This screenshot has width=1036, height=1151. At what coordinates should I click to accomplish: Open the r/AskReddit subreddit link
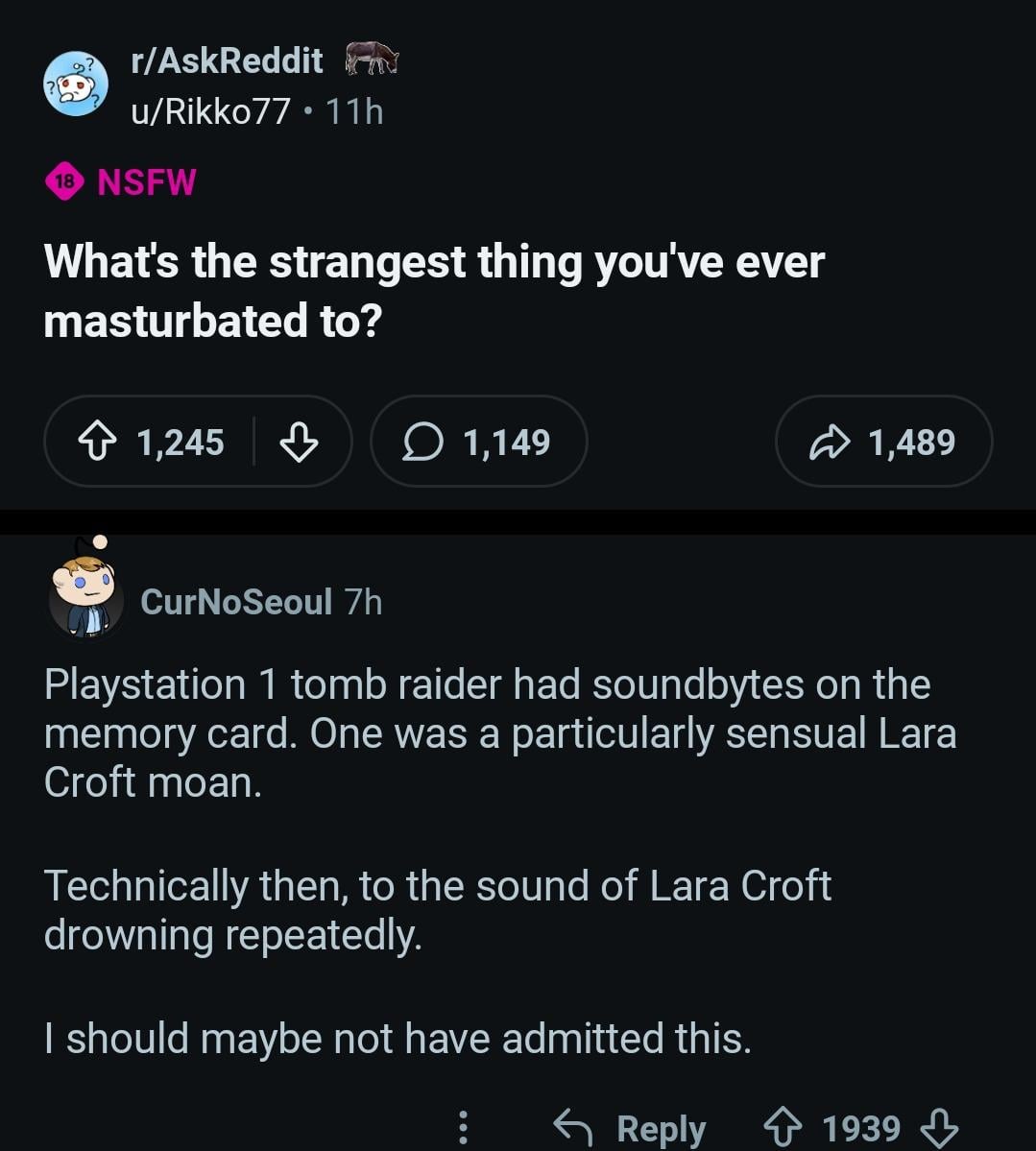[227, 60]
